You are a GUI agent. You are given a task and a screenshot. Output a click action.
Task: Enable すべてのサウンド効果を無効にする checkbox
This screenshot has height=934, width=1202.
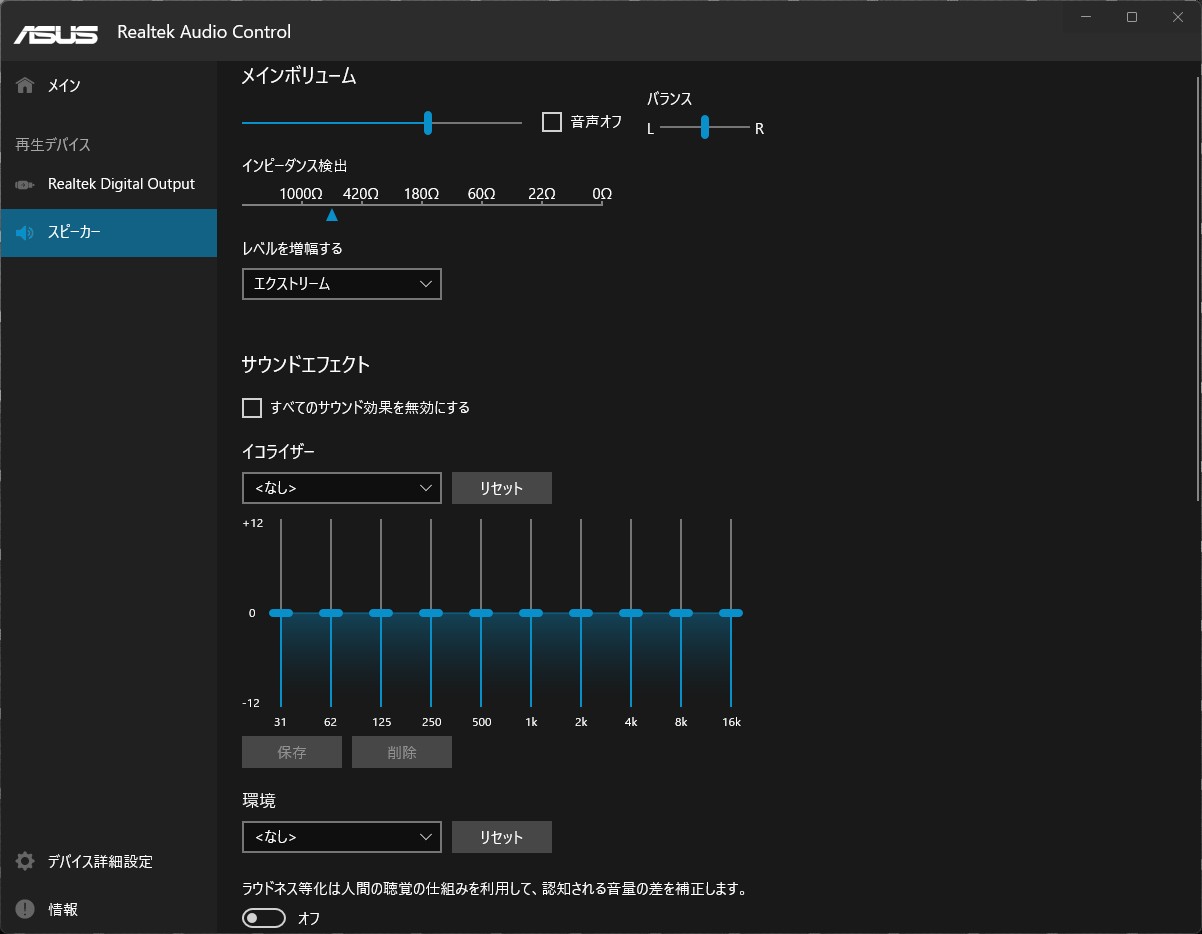pyautogui.click(x=252, y=408)
